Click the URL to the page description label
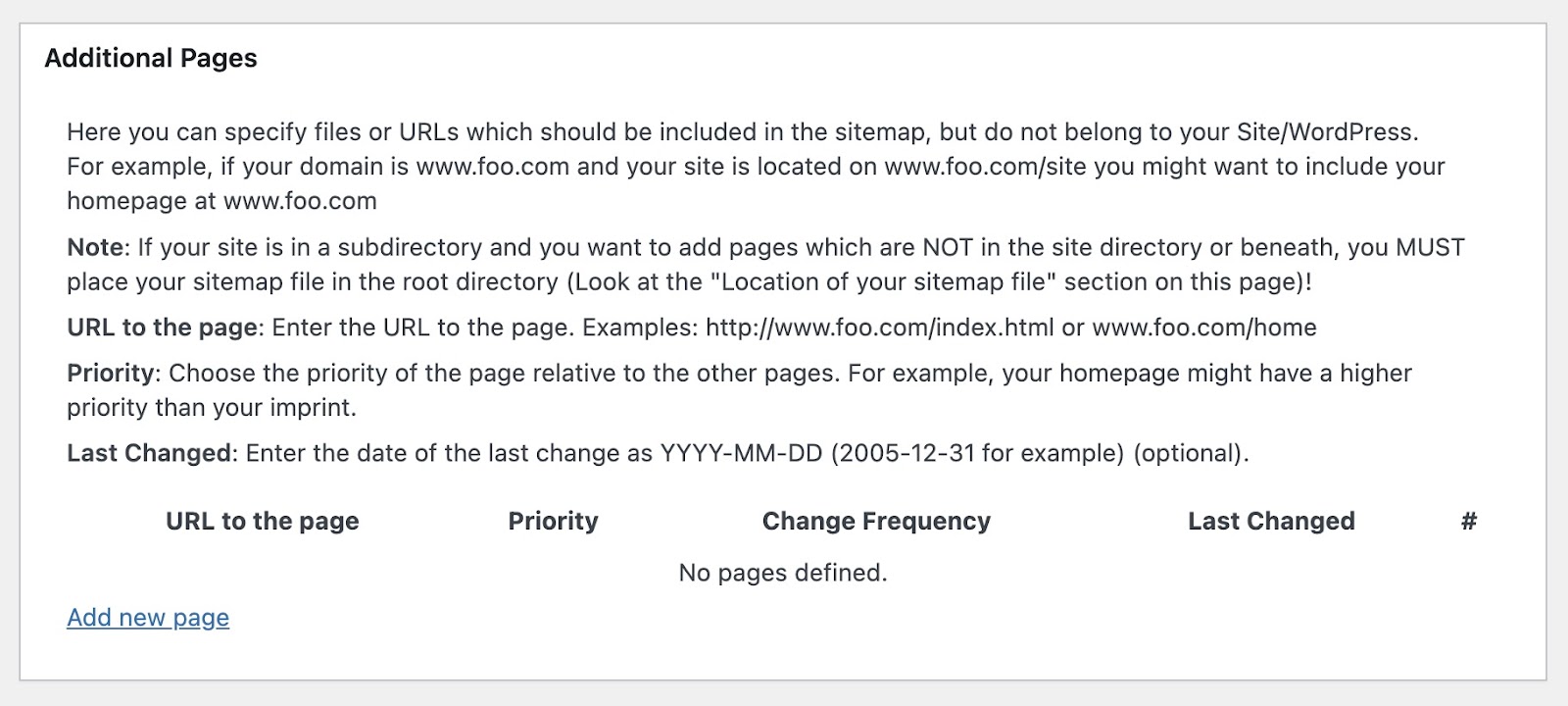Viewport: 1568px width, 706px height. [161, 328]
